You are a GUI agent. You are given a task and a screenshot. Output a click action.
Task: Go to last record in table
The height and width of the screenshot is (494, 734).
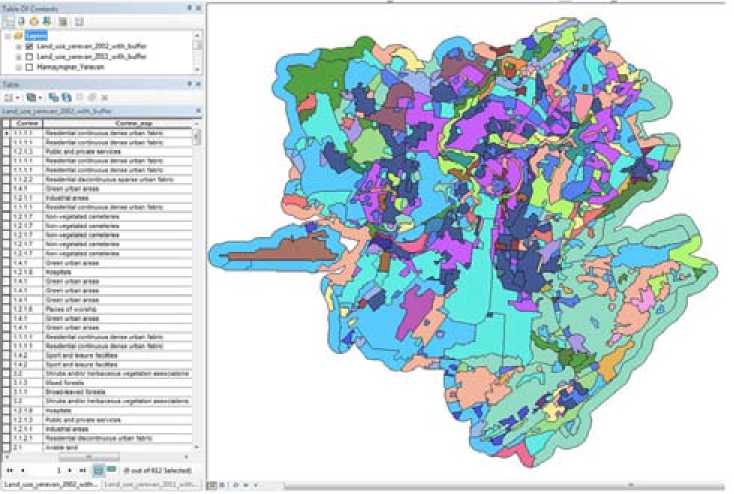82,469
